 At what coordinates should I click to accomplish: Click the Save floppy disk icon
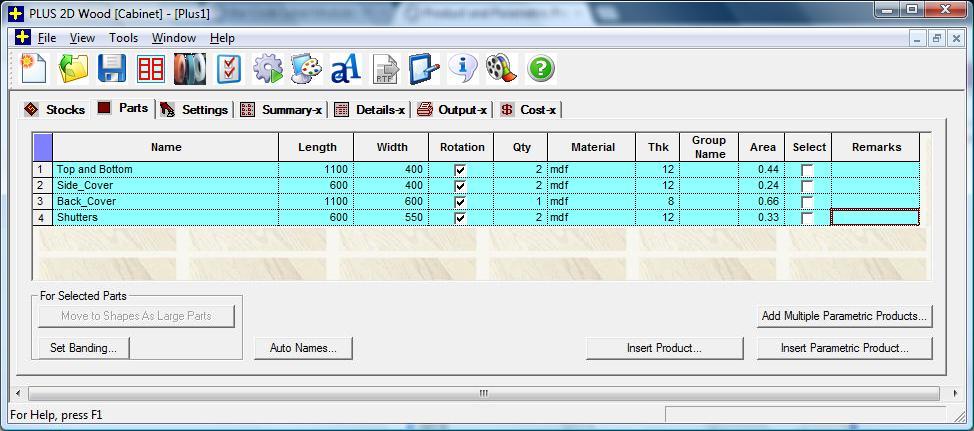(111, 69)
